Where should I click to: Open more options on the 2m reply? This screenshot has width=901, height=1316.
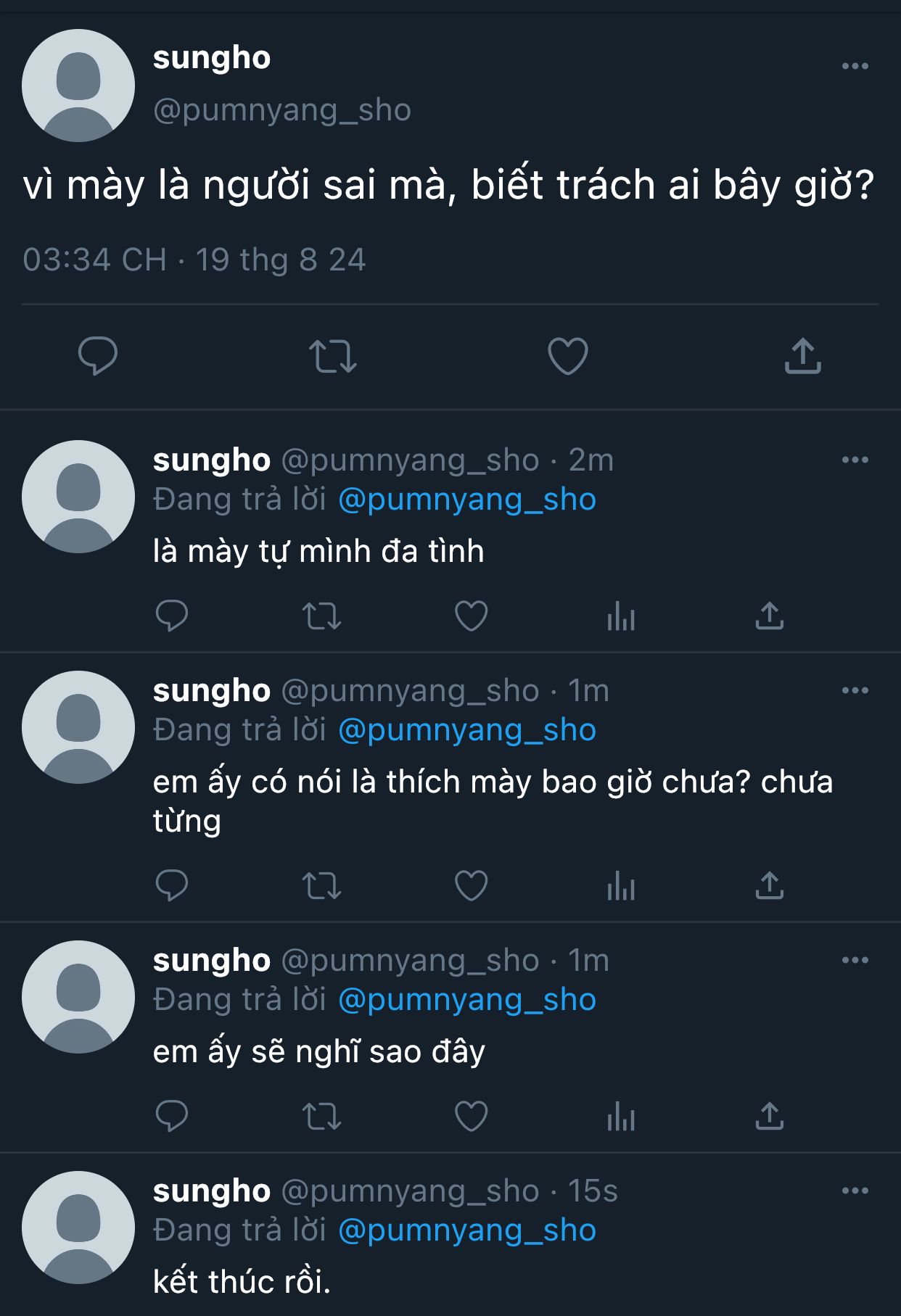point(855,460)
